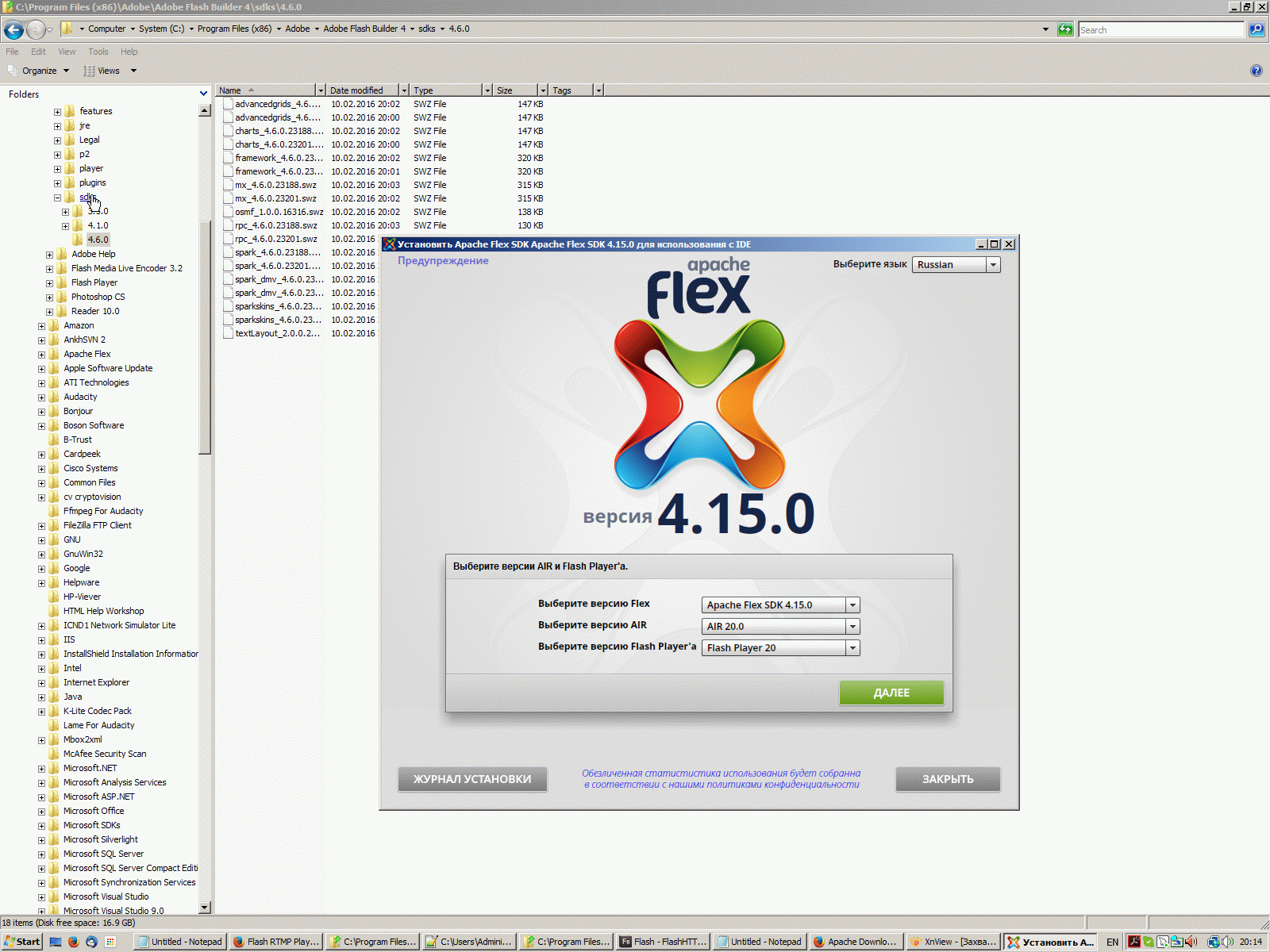Switch to Flash - FlashHTT taskbar window
Image resolution: width=1270 pixels, height=952 pixels.
coord(664,942)
